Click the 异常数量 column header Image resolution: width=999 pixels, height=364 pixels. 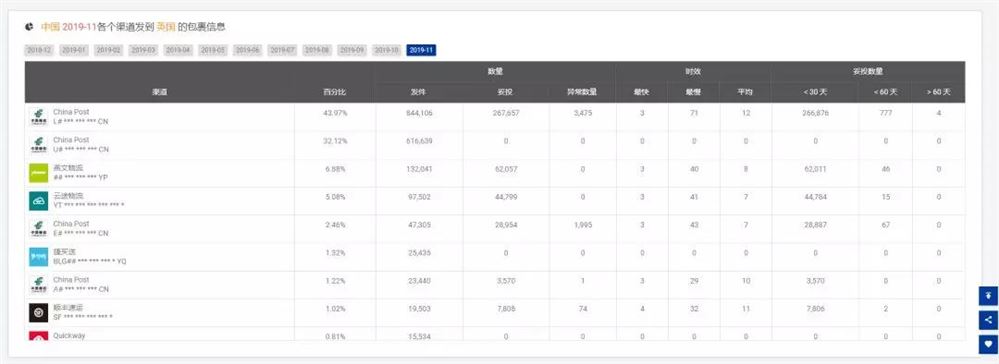pyautogui.click(x=582, y=92)
